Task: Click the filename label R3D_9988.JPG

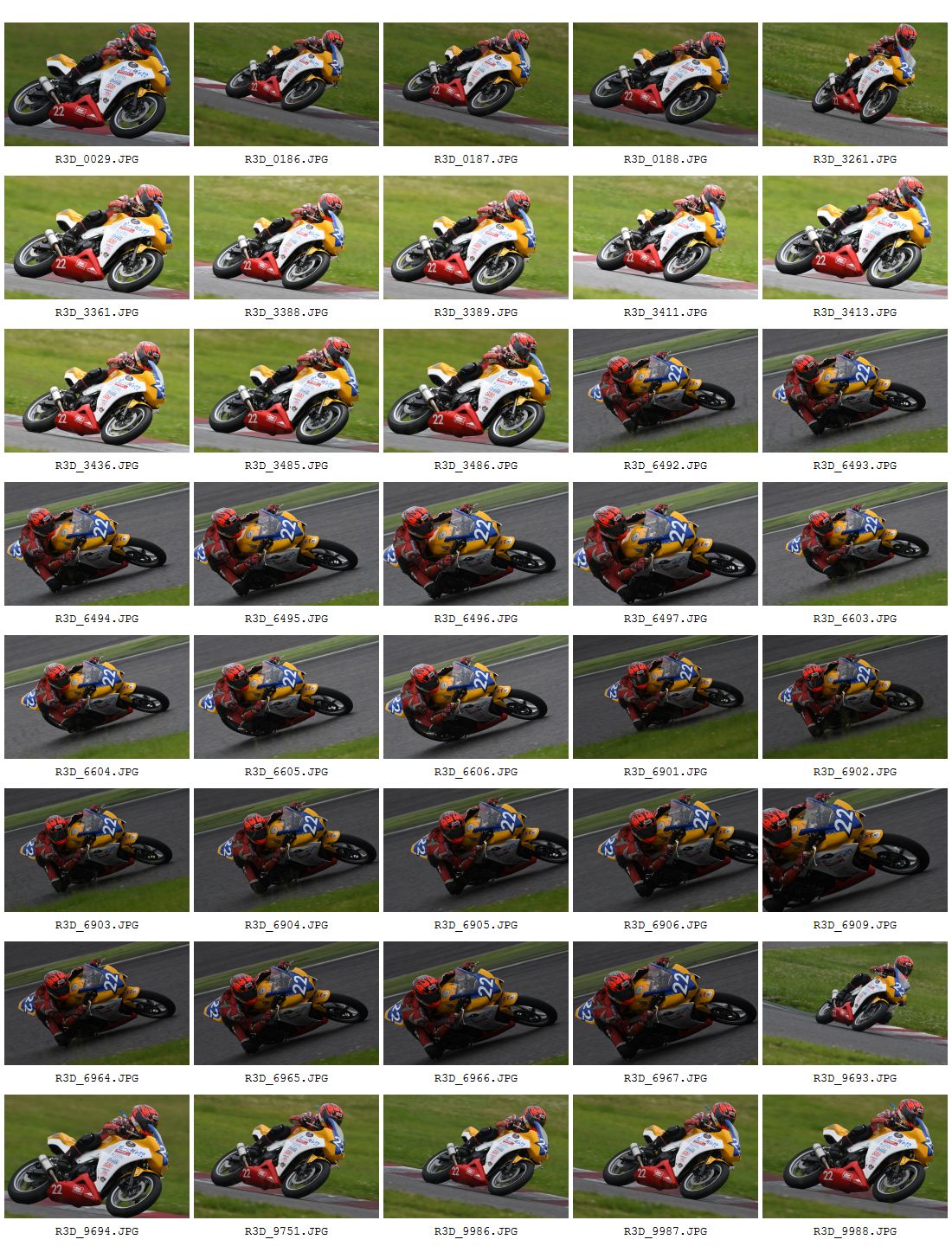Action: pyautogui.click(x=855, y=1231)
